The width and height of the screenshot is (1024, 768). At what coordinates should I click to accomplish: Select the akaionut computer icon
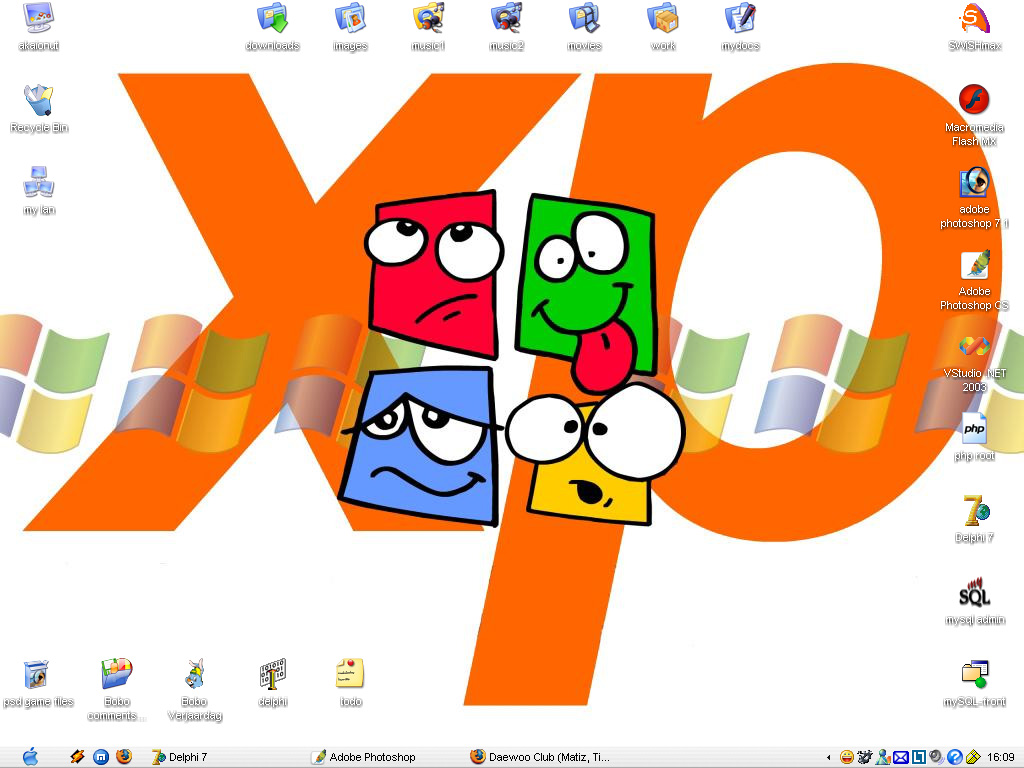[39, 19]
